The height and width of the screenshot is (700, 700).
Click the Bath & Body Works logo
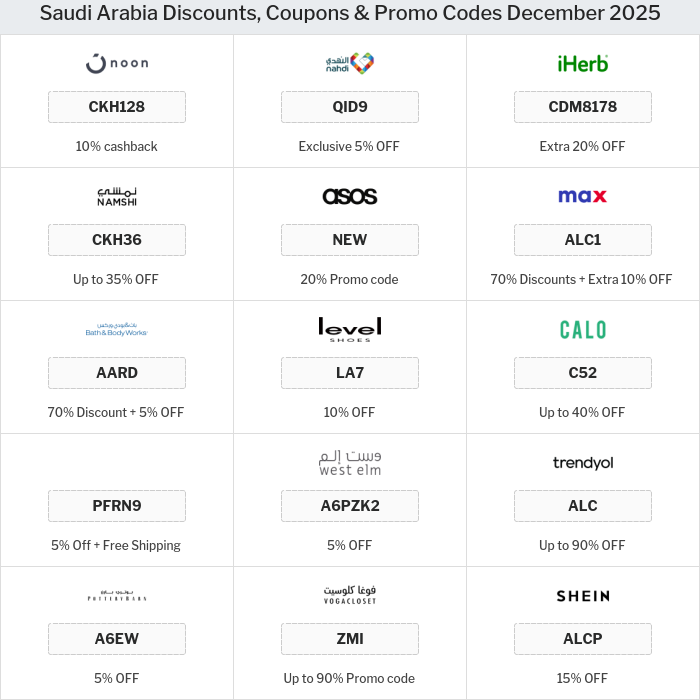[117, 329]
